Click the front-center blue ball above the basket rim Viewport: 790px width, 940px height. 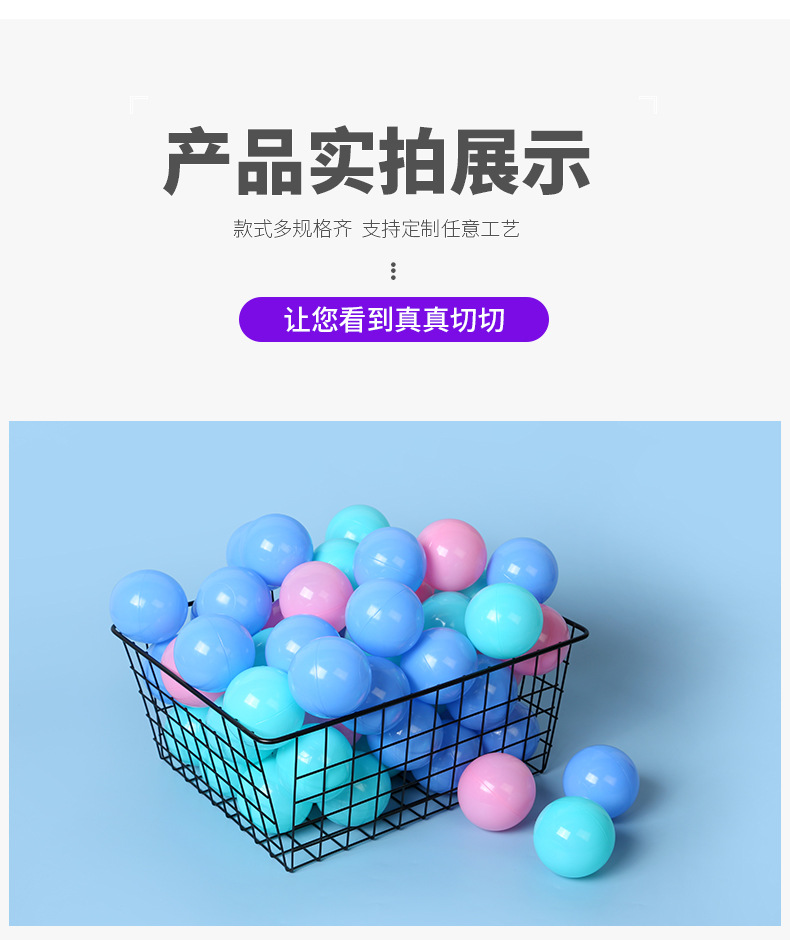pos(329,677)
